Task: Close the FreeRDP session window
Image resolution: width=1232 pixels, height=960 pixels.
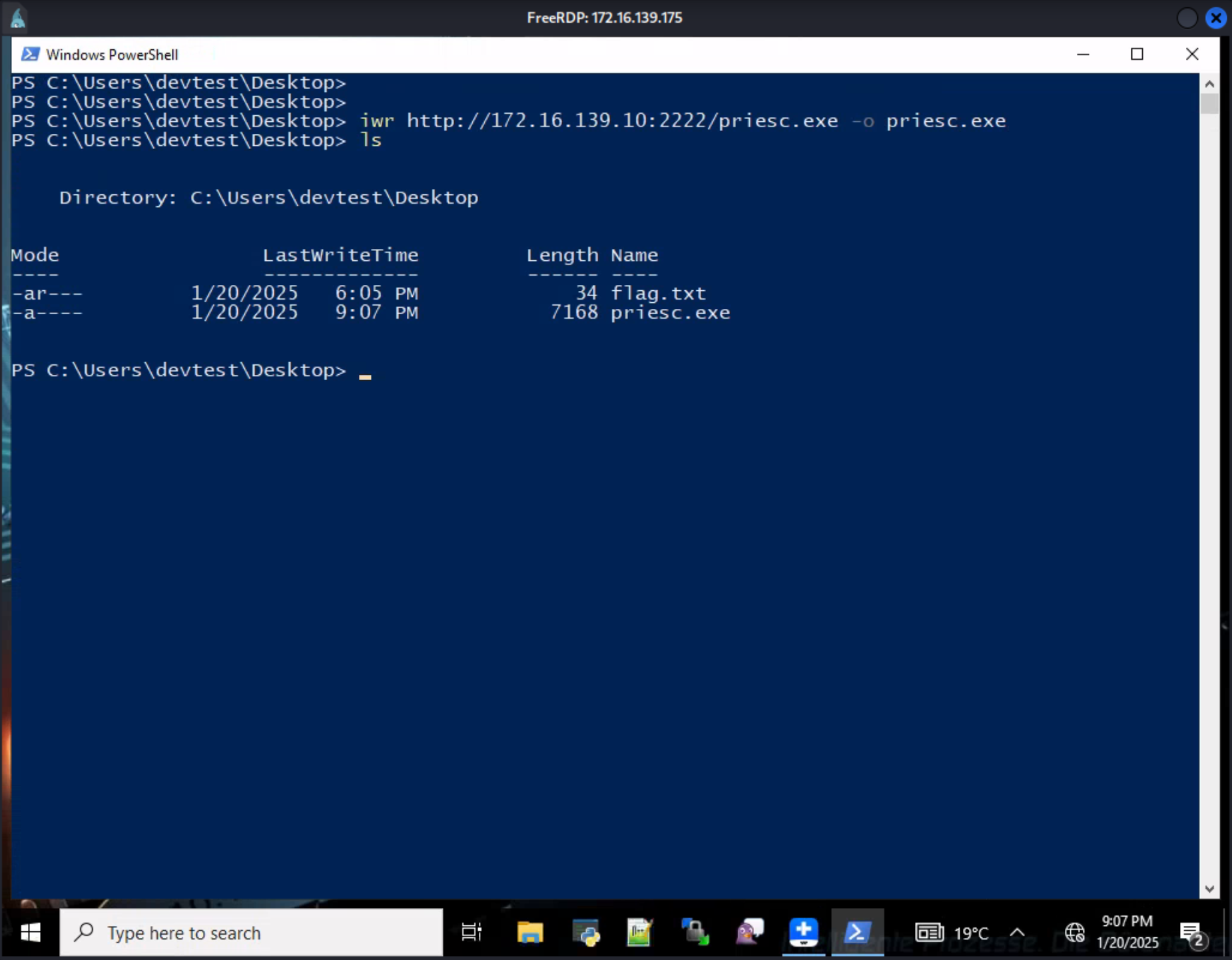Action: [x=1216, y=18]
